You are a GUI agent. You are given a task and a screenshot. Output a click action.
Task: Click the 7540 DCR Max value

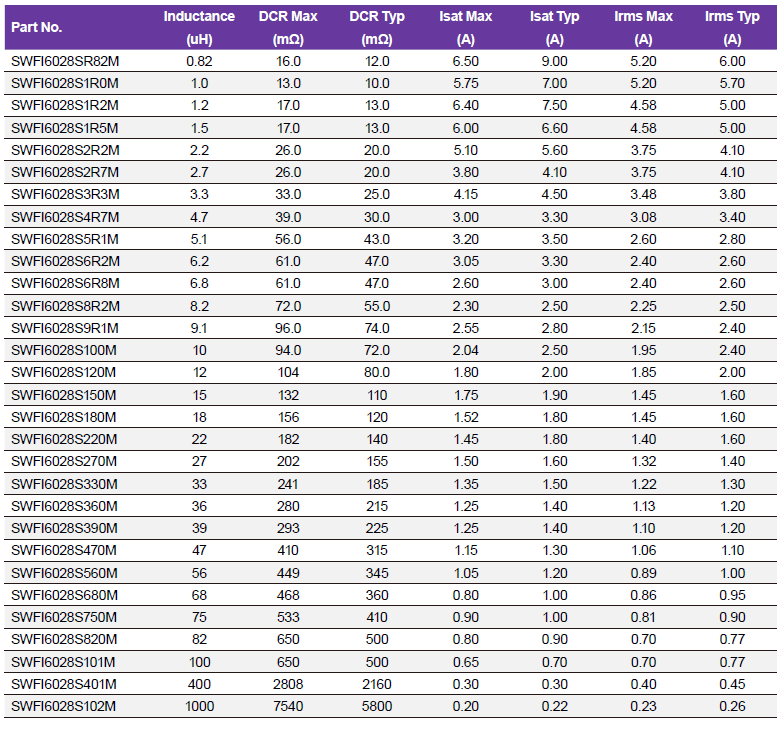point(288,707)
